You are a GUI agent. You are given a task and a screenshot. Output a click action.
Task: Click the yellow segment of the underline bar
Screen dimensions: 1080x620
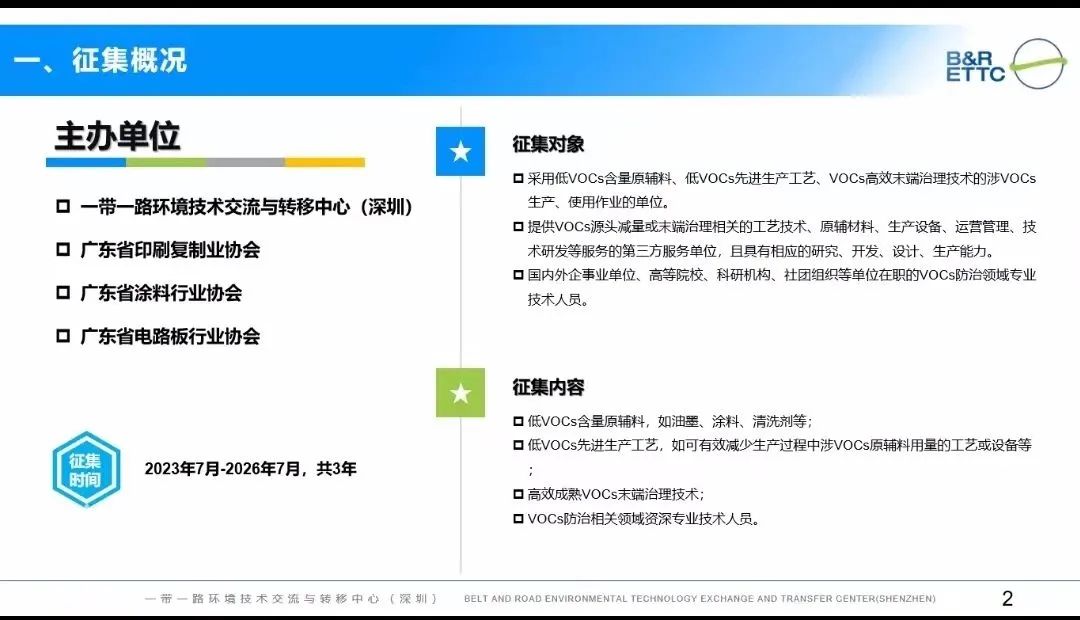pyautogui.click(x=324, y=162)
